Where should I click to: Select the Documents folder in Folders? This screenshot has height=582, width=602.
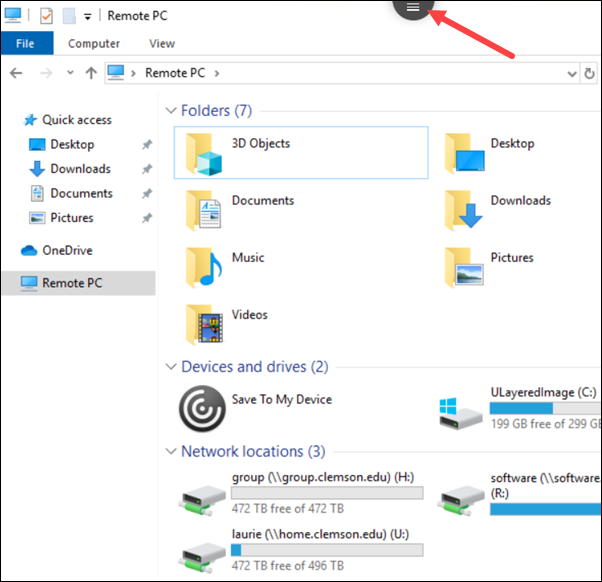(x=240, y=210)
